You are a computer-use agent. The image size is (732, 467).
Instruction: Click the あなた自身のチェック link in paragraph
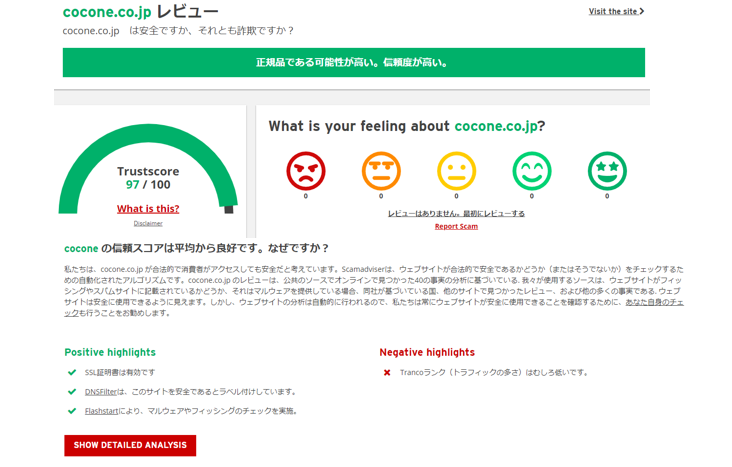click(x=655, y=302)
